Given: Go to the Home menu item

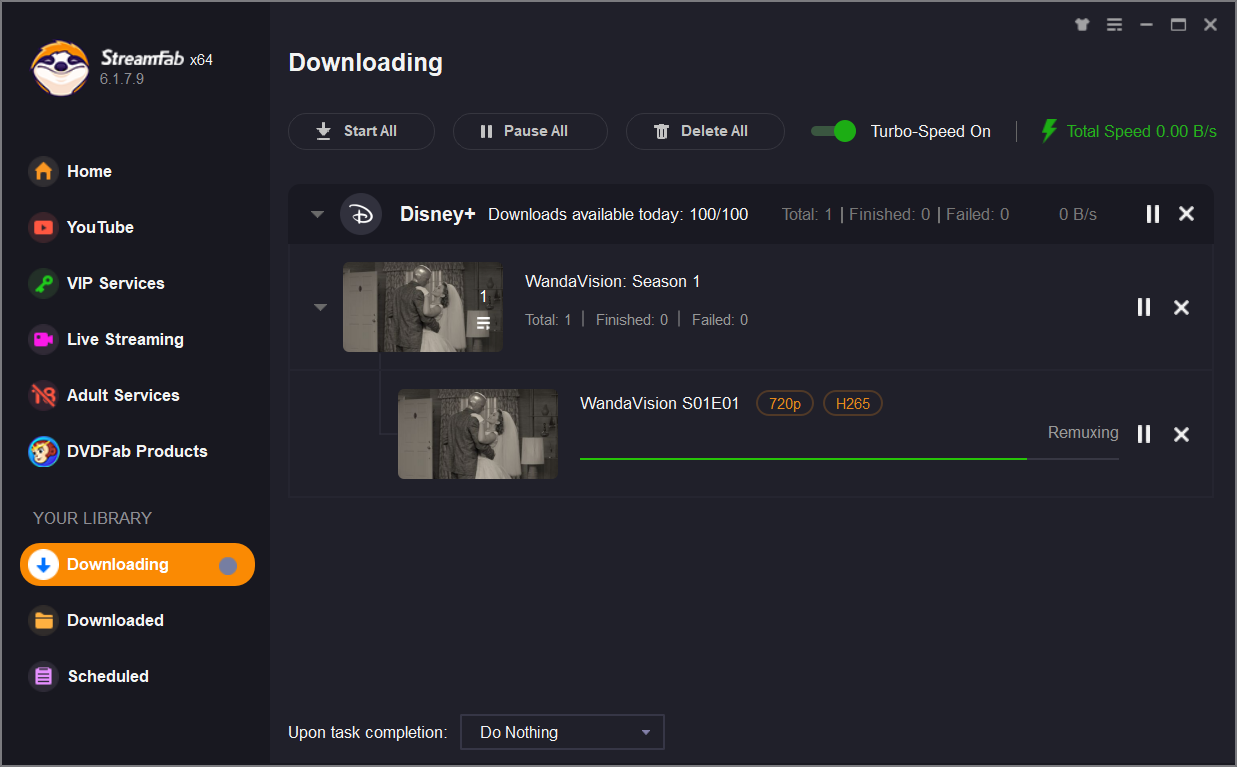Looking at the screenshot, I should click(x=89, y=171).
